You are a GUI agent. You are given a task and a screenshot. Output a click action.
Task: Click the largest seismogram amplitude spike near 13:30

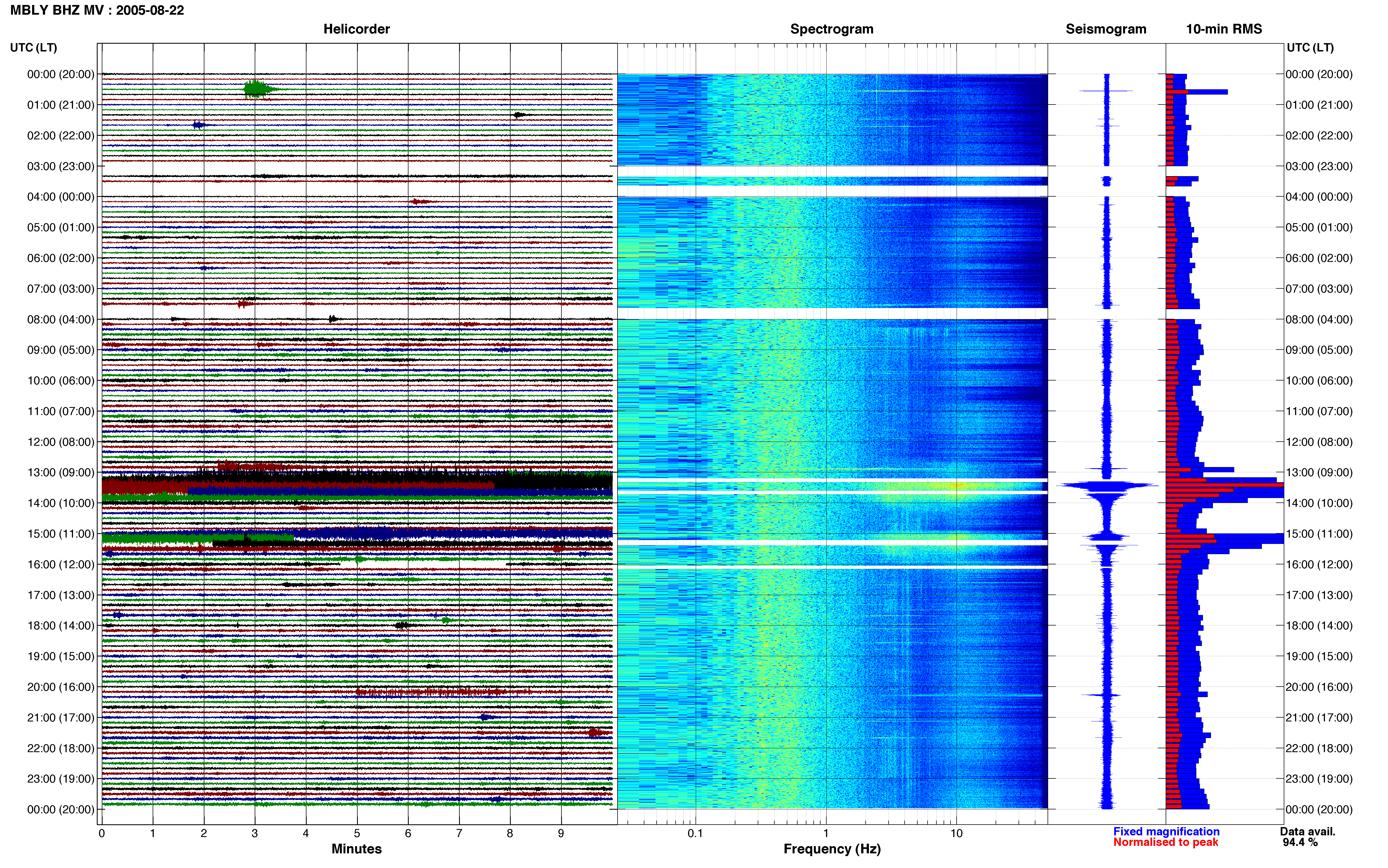point(1107,486)
